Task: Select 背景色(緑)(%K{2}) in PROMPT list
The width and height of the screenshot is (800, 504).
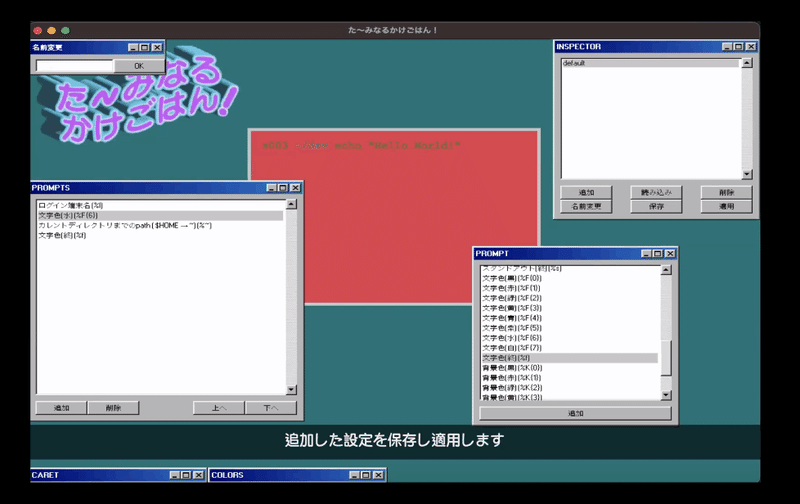Action: pyautogui.click(x=569, y=388)
